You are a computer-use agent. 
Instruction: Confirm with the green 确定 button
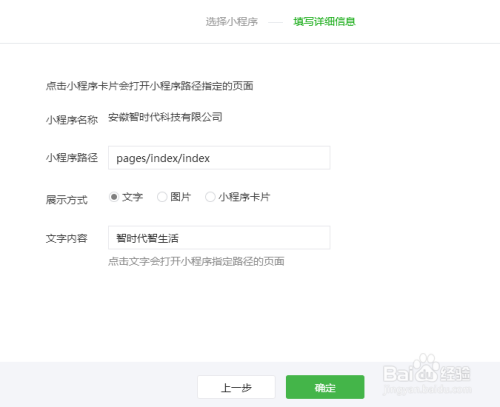[x=325, y=387]
